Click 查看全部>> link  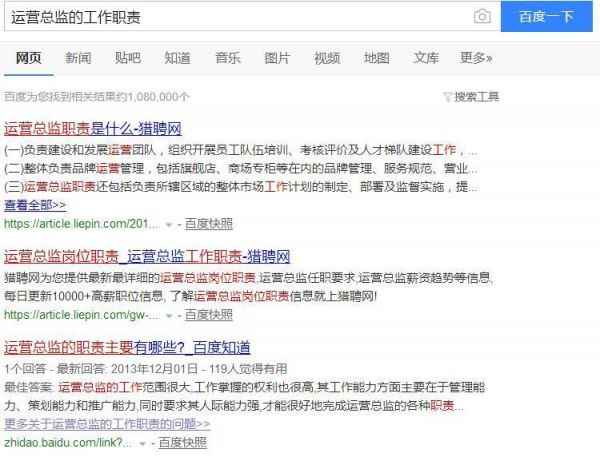(35, 205)
